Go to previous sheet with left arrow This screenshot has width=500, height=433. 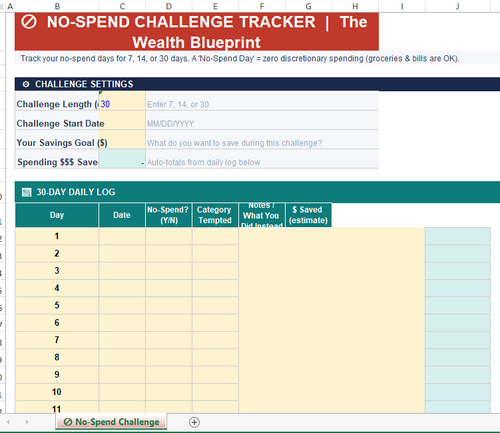point(8,422)
